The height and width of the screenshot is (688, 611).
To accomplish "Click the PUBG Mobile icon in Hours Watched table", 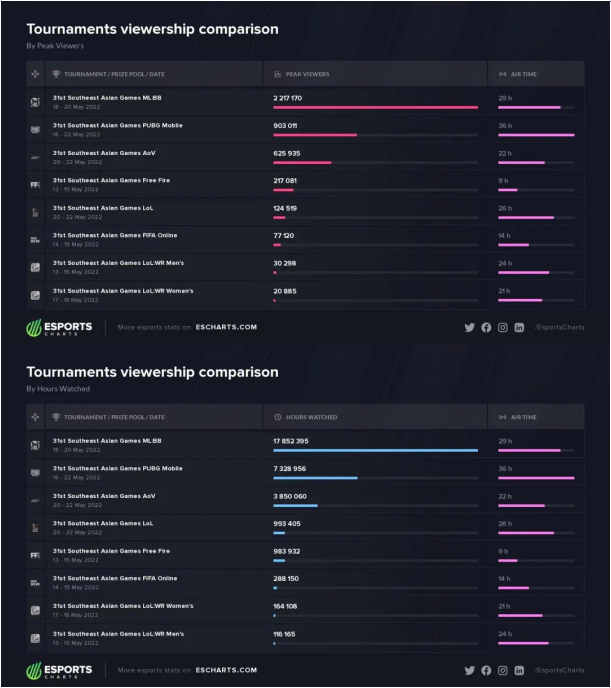I will pos(35,472).
